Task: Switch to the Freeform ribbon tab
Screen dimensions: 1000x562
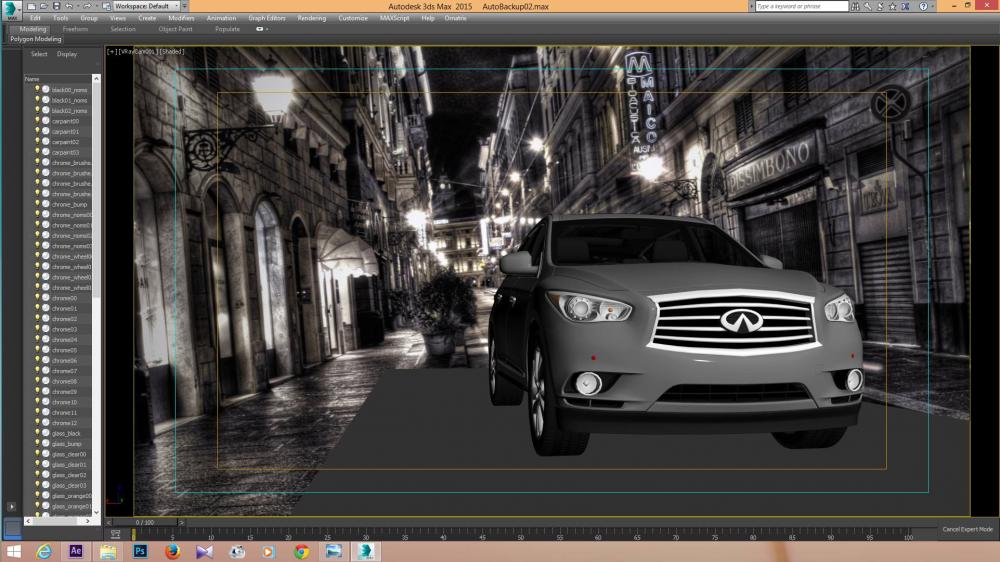Action: (x=75, y=29)
